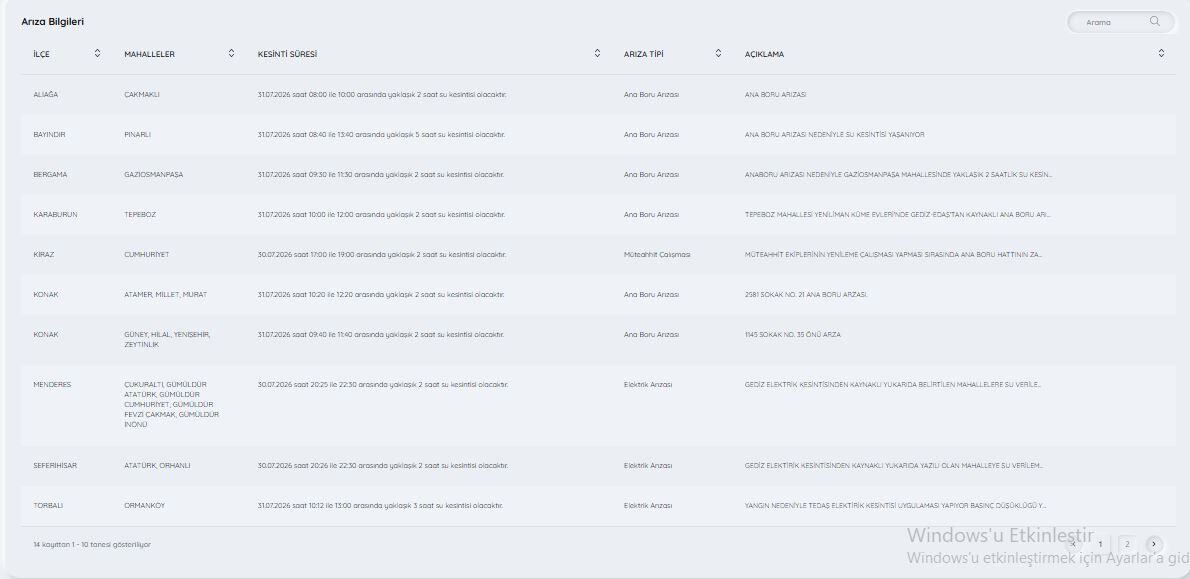
Task: Select the KARABURUN TEPEBOZ row
Action: (598, 215)
